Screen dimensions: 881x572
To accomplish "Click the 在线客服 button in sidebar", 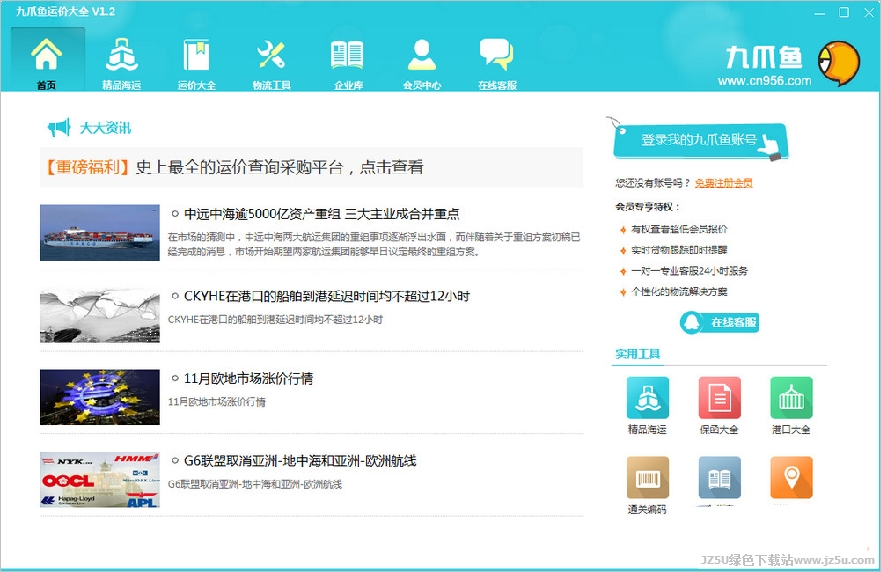I will pyautogui.click(x=720, y=323).
